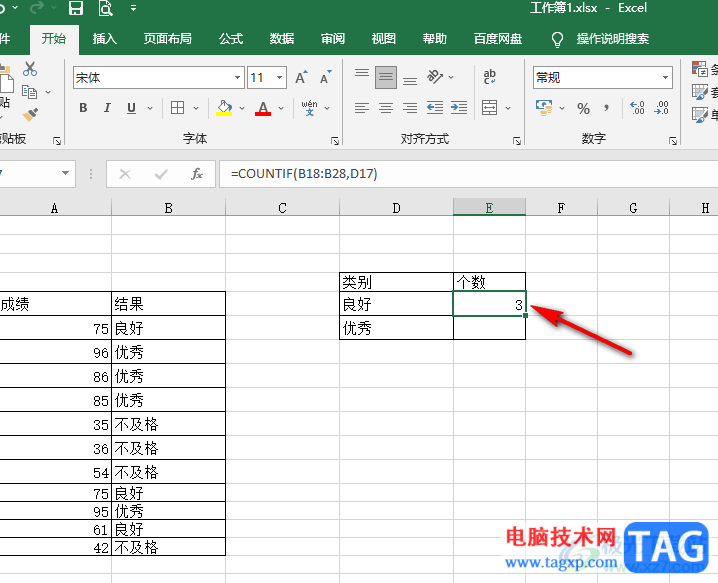The width and height of the screenshot is (718, 583).
Task: Click the Cut scissors icon
Action: coord(30,69)
